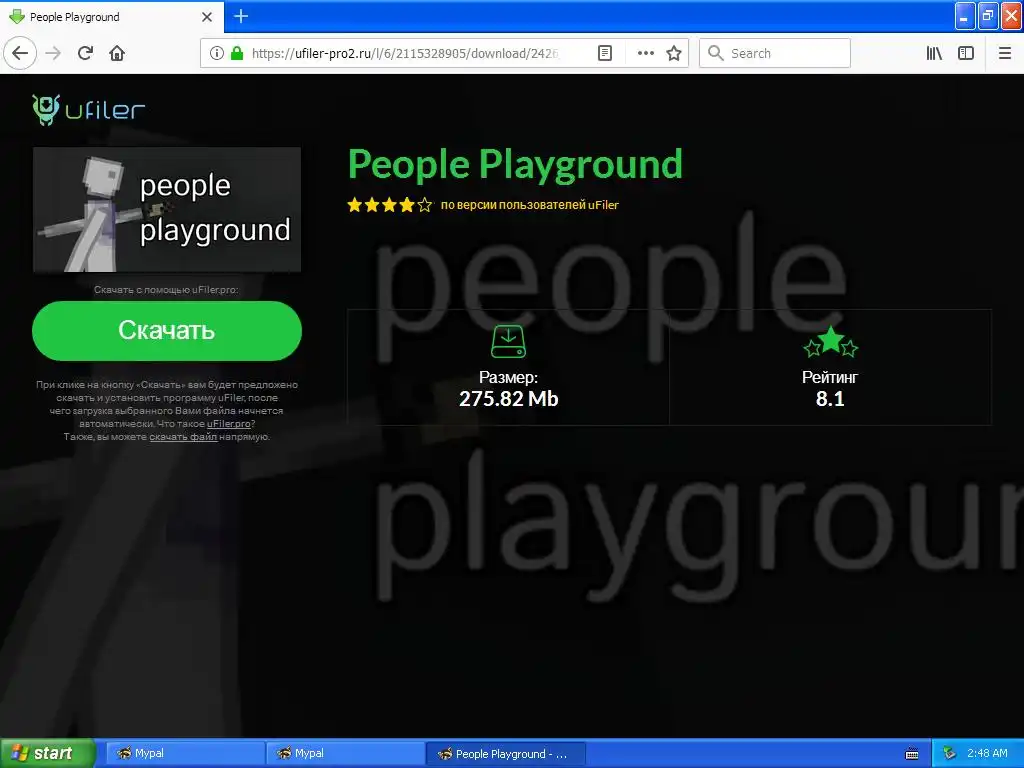The width and height of the screenshot is (1024, 768).
Task: Open a new tab with plus button
Action: (x=241, y=16)
